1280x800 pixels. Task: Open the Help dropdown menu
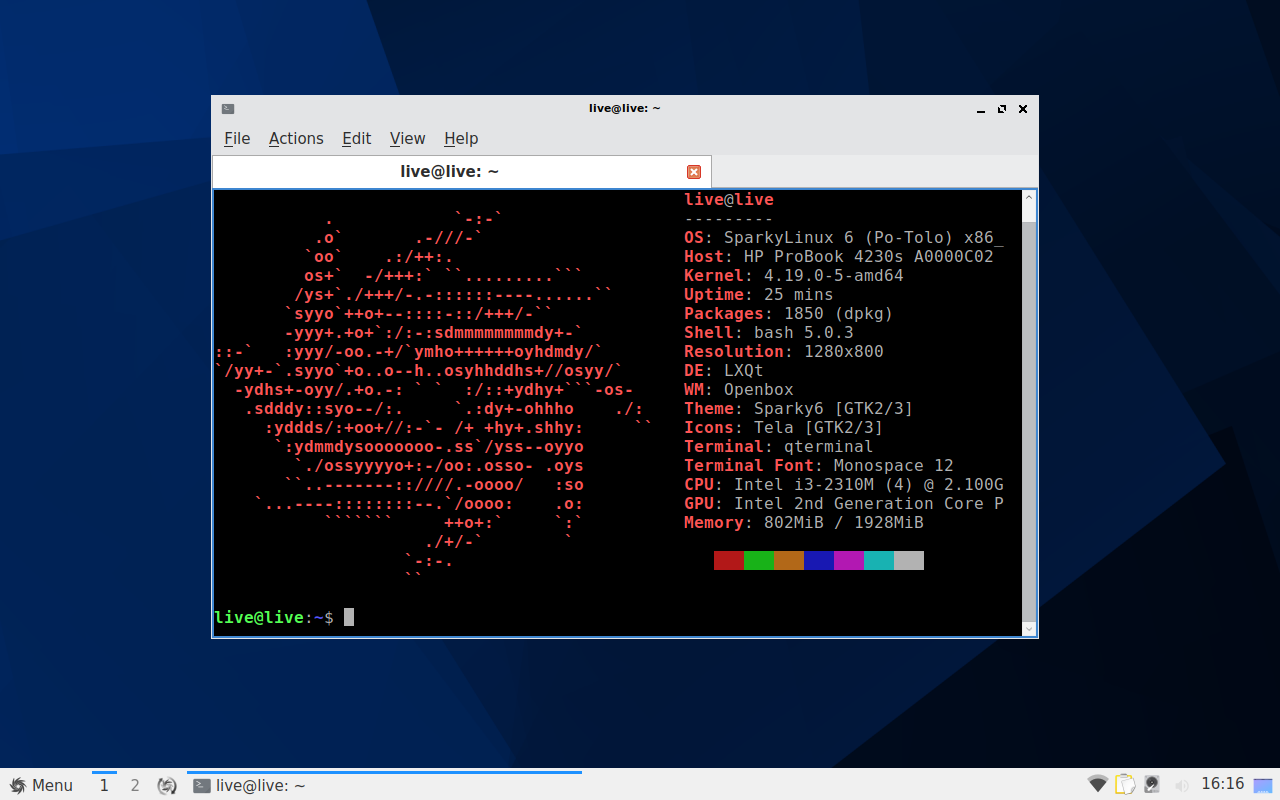click(x=461, y=138)
